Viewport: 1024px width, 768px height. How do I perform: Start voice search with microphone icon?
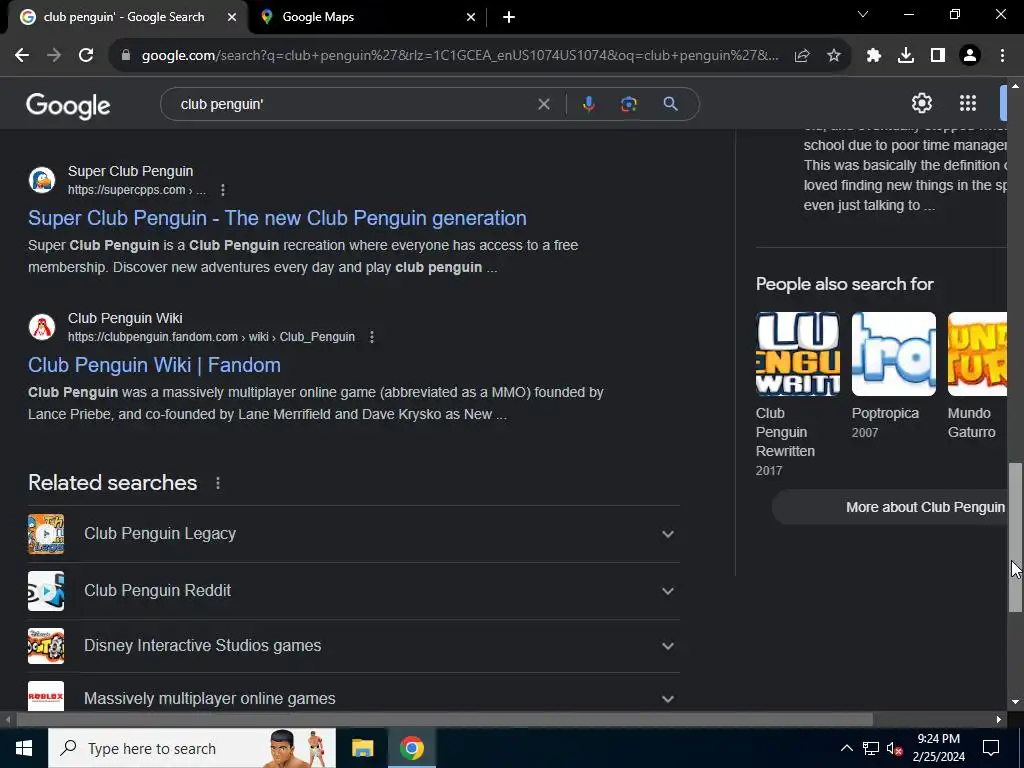588,104
